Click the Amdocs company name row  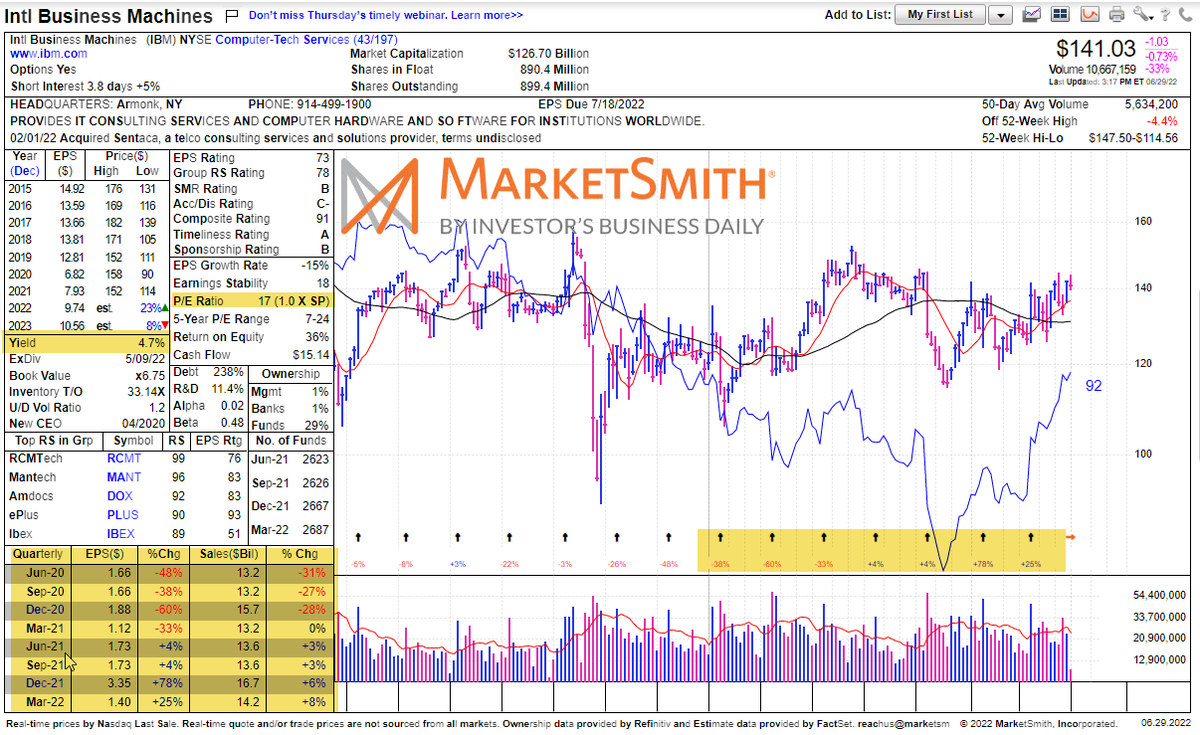[x=31, y=495]
